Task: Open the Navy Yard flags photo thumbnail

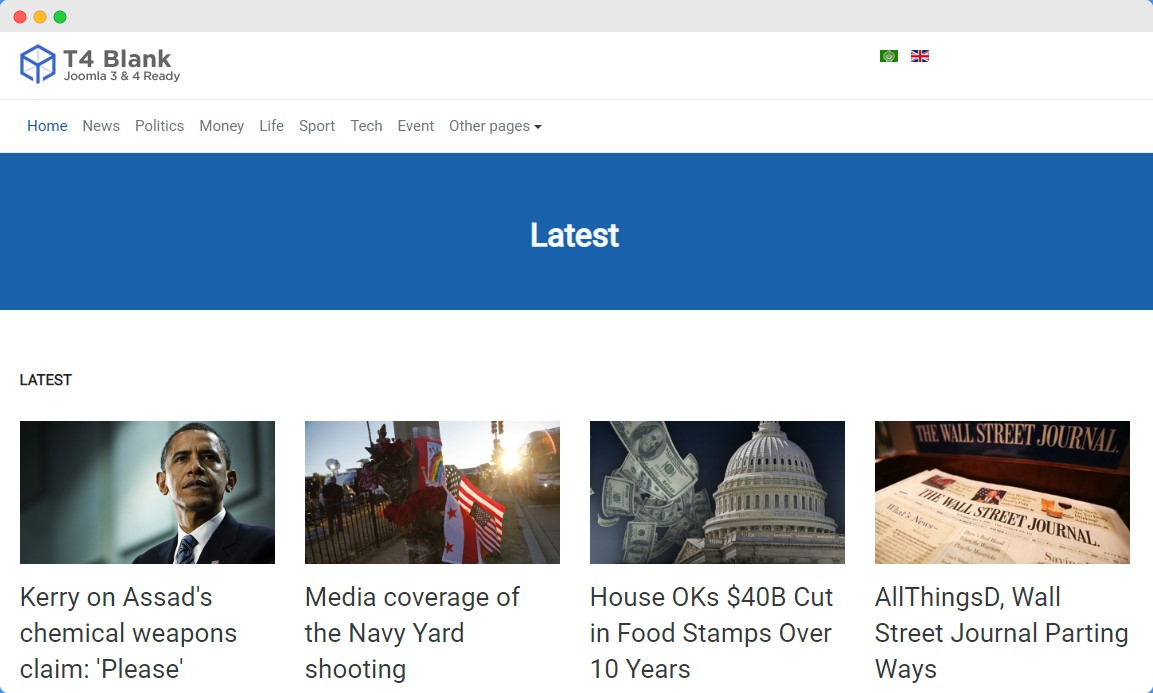Action: [x=432, y=492]
